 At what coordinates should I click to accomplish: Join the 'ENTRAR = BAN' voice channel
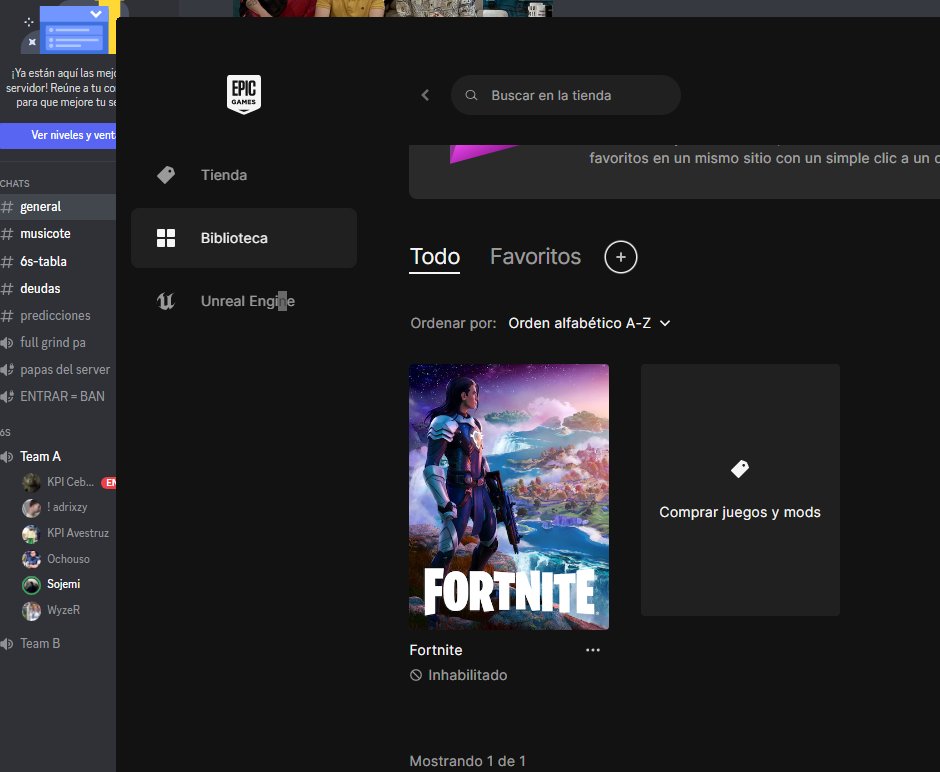58,396
